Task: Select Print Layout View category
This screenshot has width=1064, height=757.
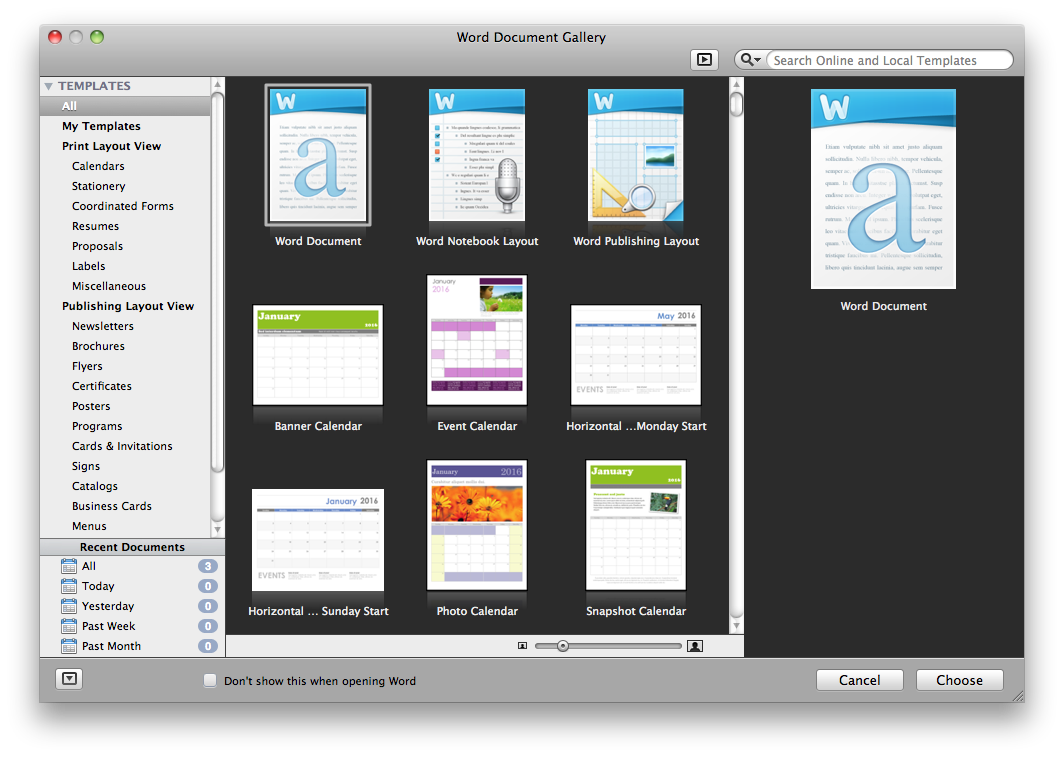Action: [x=111, y=146]
